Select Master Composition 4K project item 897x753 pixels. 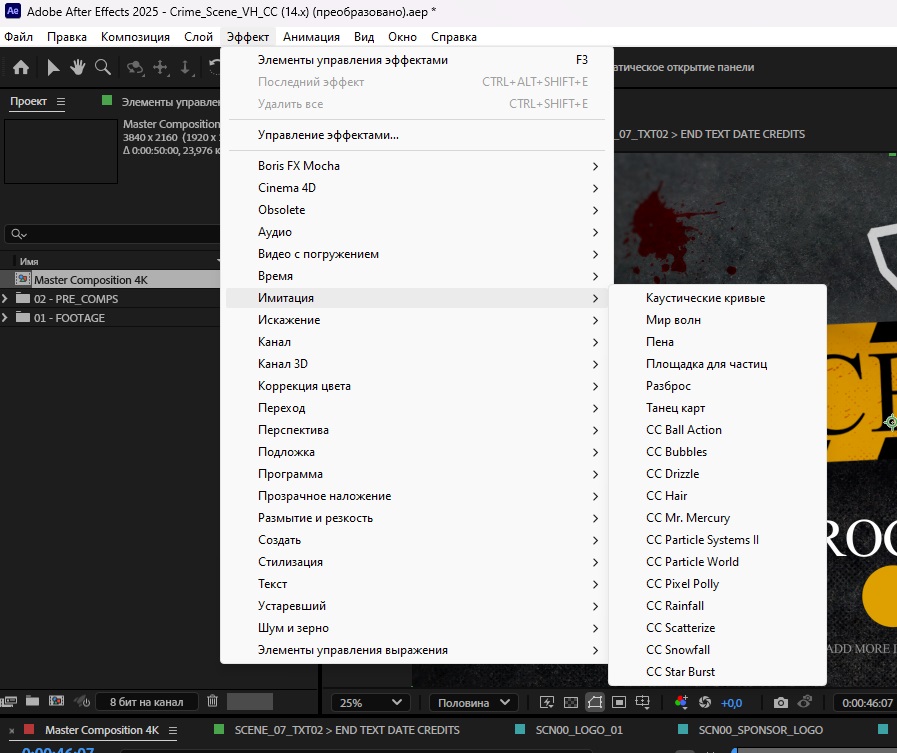(x=90, y=280)
